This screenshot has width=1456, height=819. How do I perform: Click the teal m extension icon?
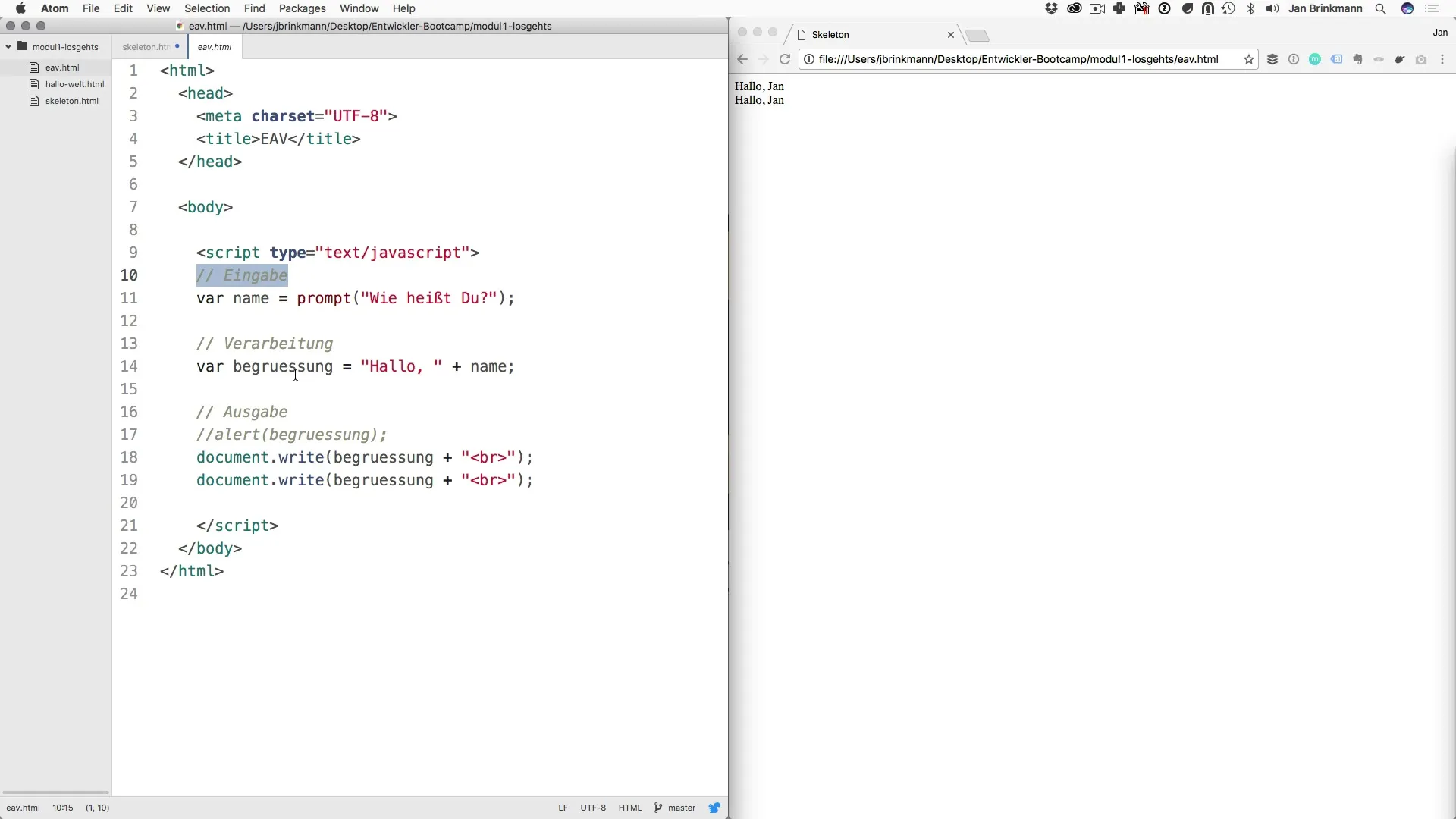[1315, 59]
